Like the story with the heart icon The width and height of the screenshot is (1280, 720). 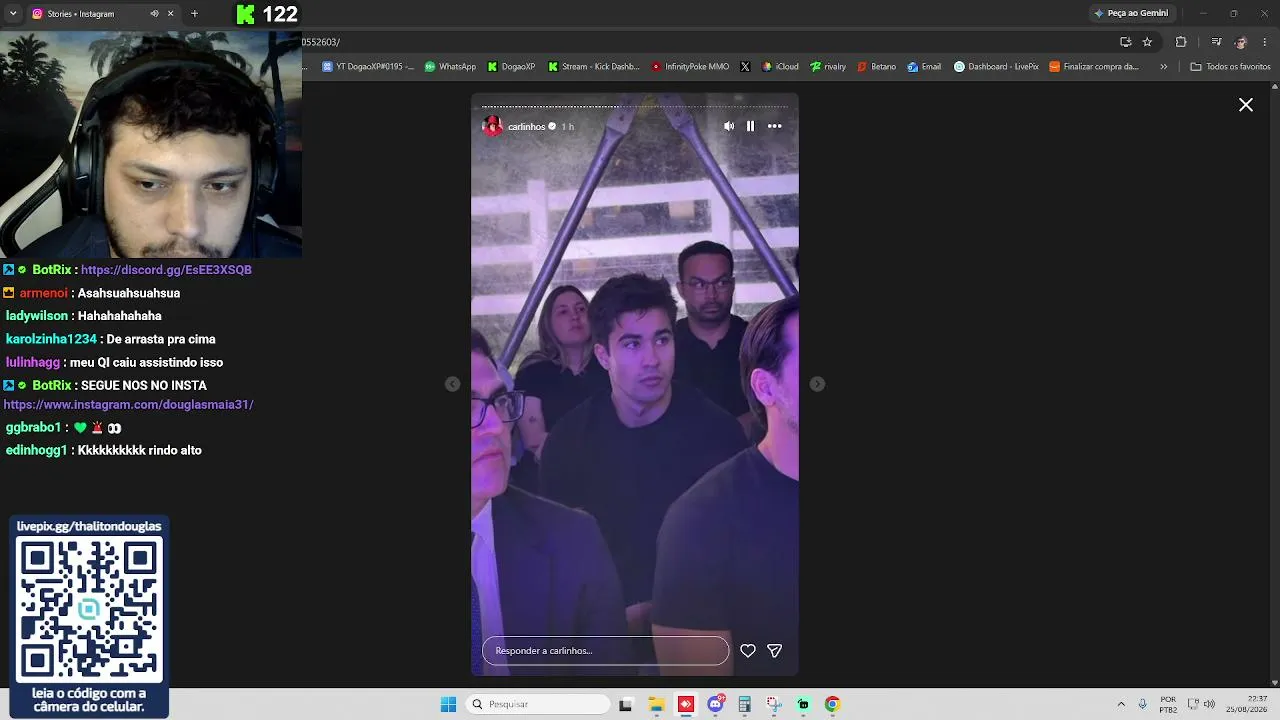(748, 651)
